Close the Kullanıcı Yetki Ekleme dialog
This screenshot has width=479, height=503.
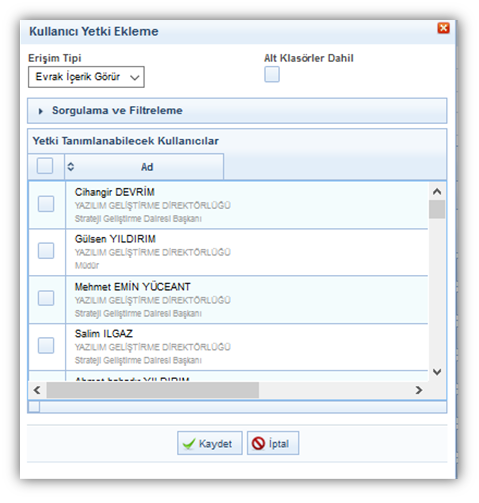(443, 28)
